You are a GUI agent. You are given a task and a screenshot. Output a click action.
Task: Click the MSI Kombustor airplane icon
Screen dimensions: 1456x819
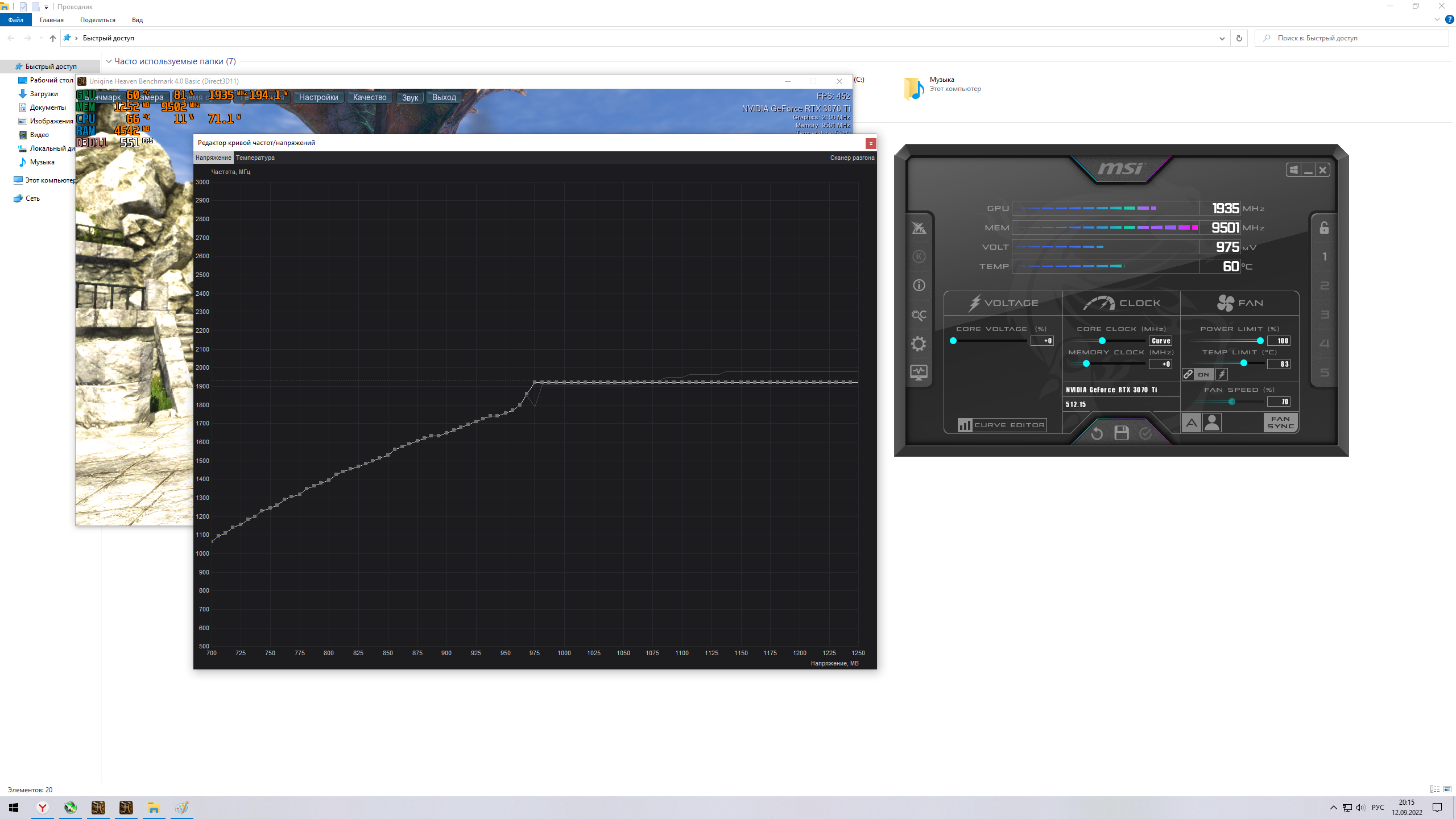point(919,228)
